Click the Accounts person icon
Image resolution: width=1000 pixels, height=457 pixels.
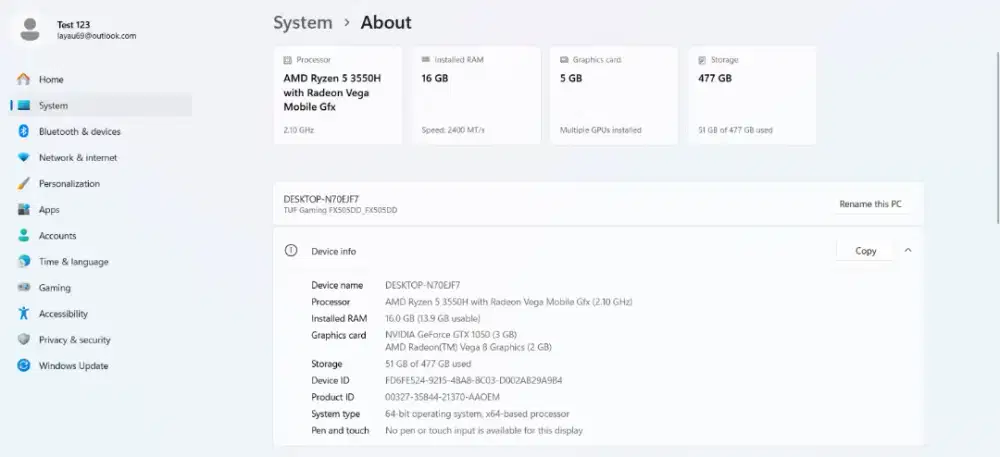coord(24,236)
